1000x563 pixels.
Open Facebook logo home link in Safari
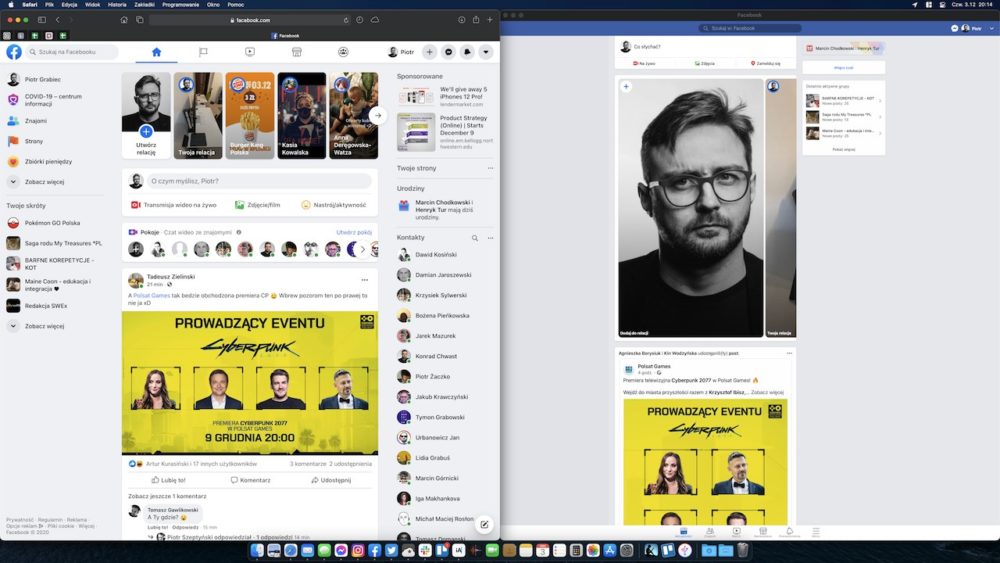[x=14, y=52]
